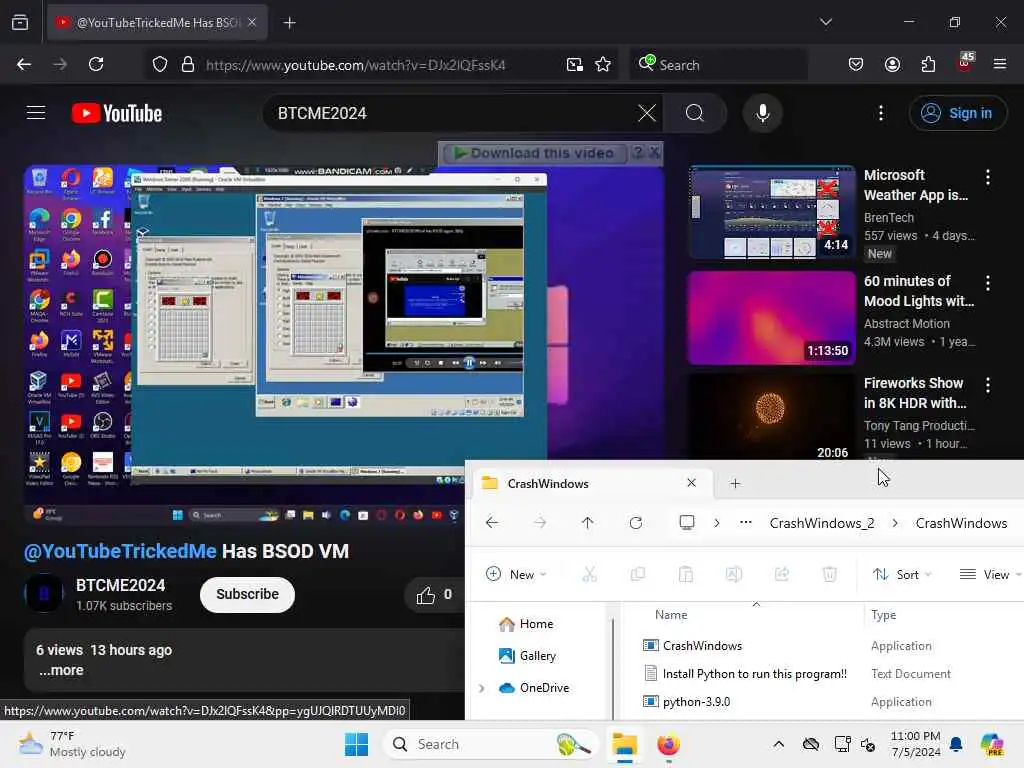1024x768 pixels.
Task: Open the Windows Start button
Action: pos(357,744)
